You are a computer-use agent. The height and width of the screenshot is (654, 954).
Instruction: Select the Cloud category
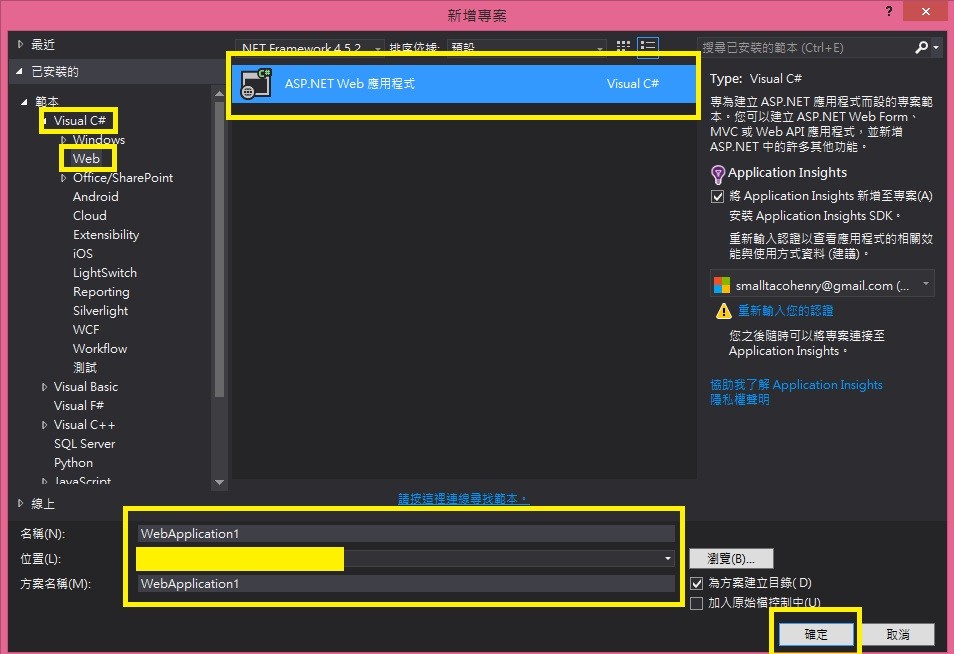[89, 215]
